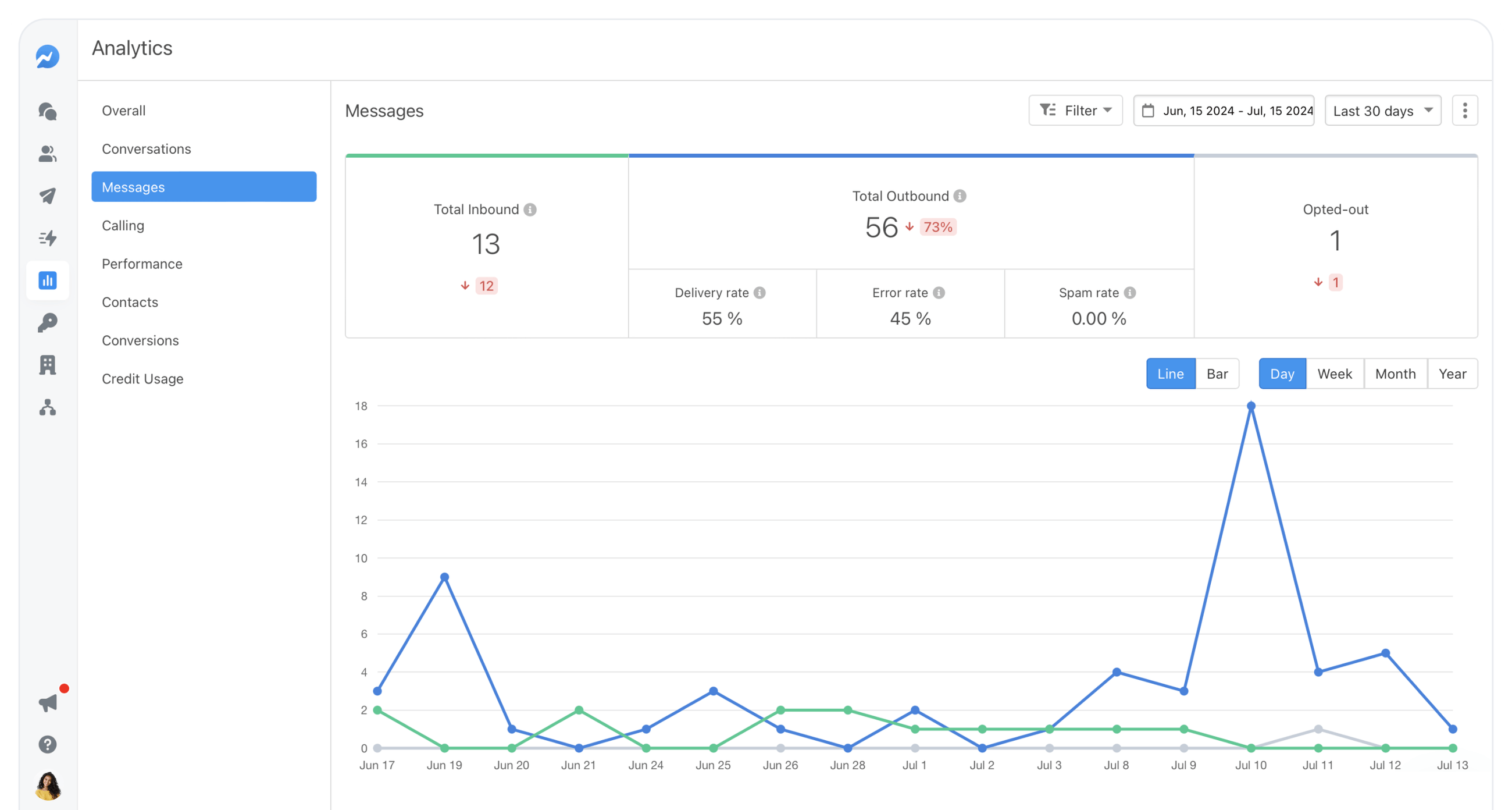1512x810 pixels.
Task: Select the Week interval toggle
Action: point(1334,374)
